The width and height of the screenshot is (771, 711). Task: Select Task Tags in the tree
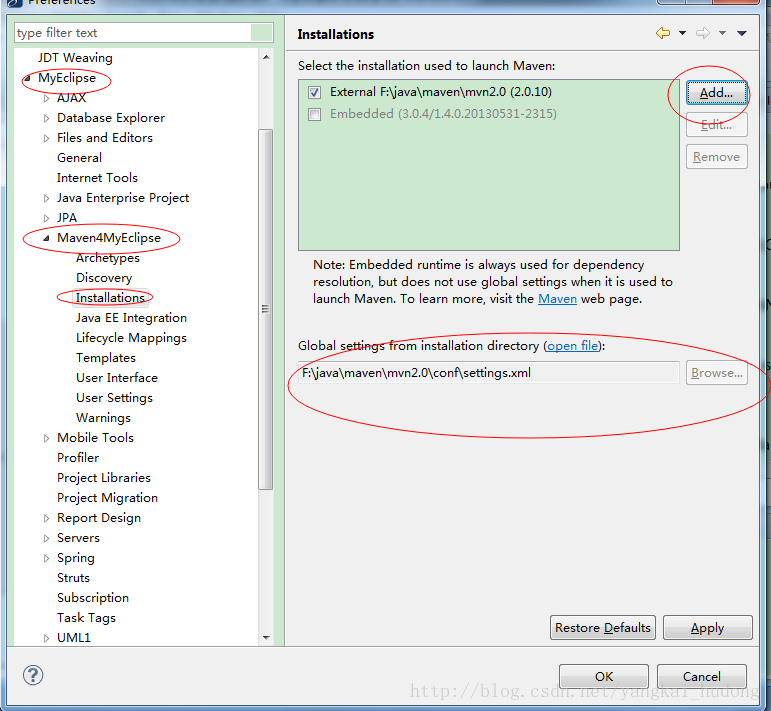(x=86, y=618)
